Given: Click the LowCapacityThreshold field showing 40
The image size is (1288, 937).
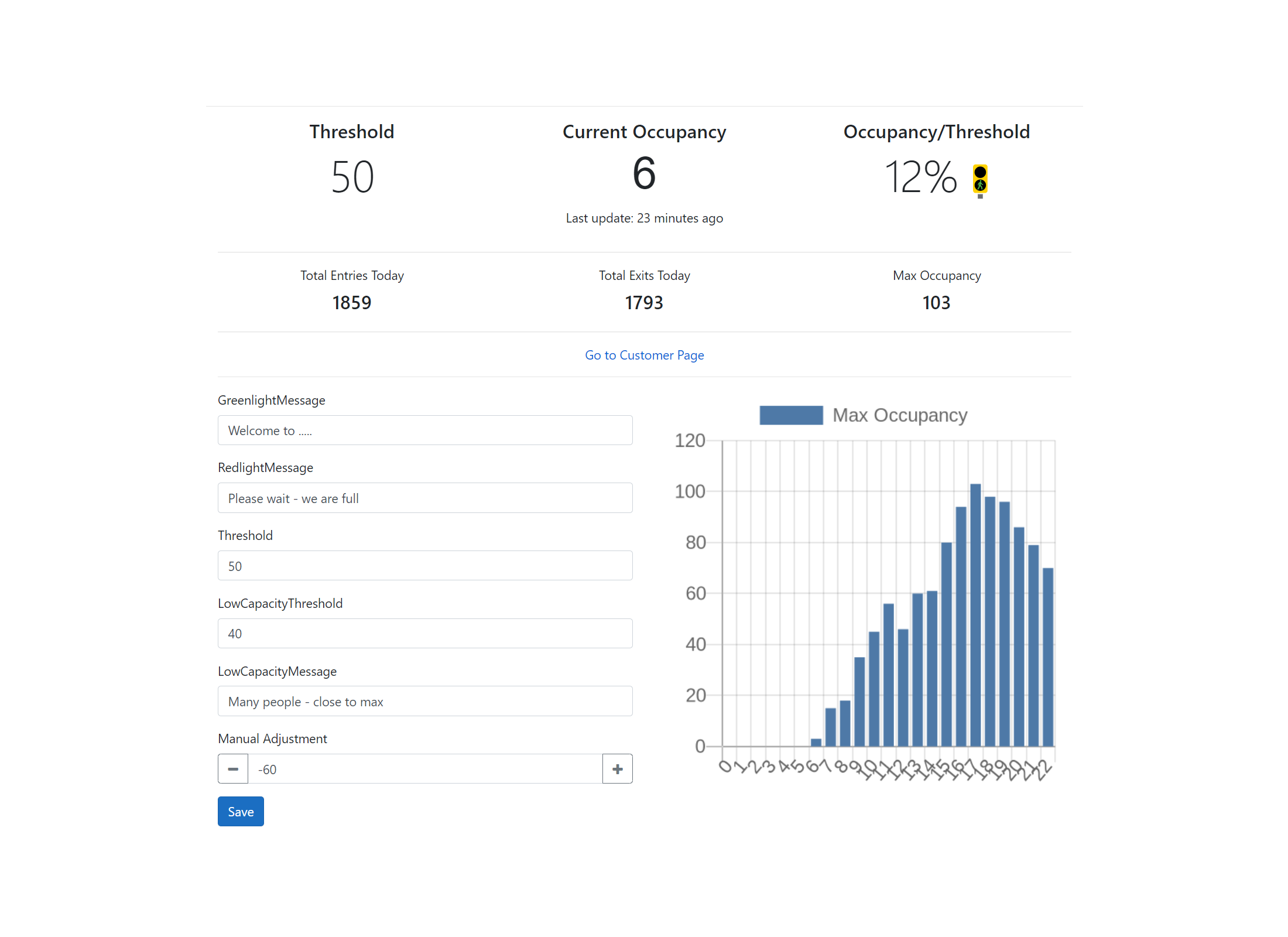Looking at the screenshot, I should point(425,634).
